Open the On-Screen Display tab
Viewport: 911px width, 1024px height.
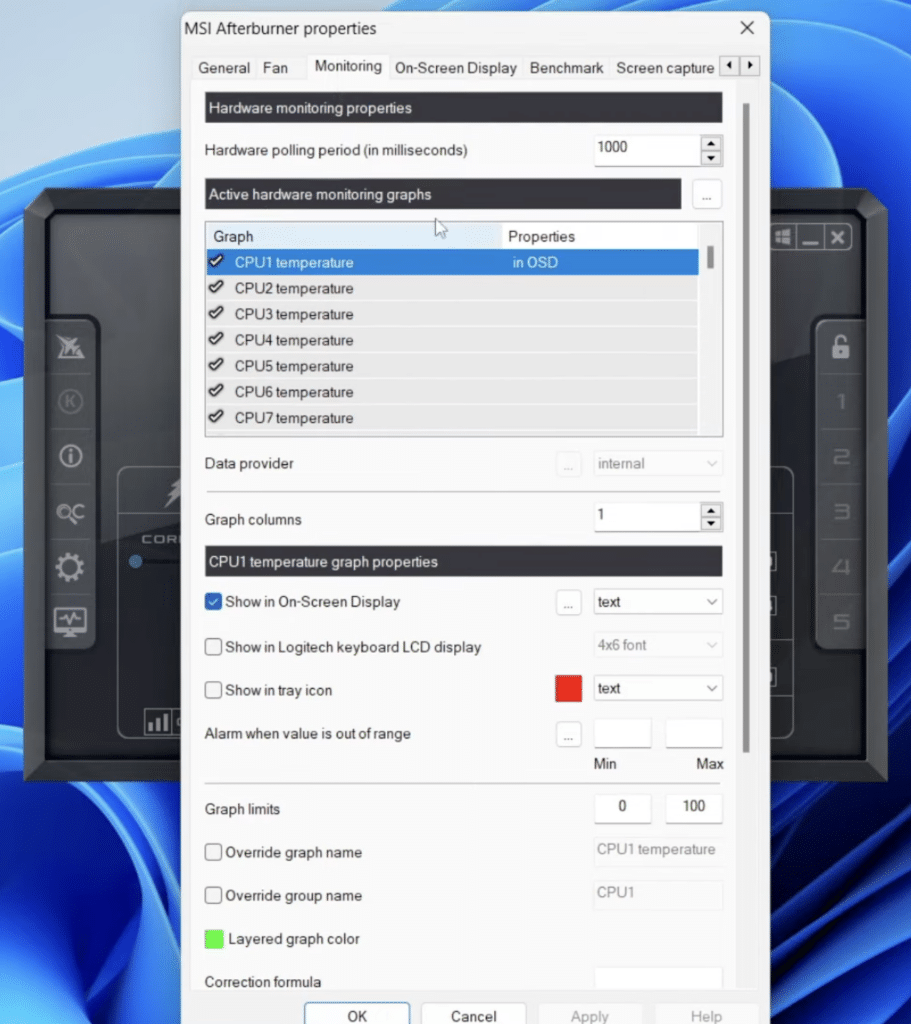(x=455, y=68)
